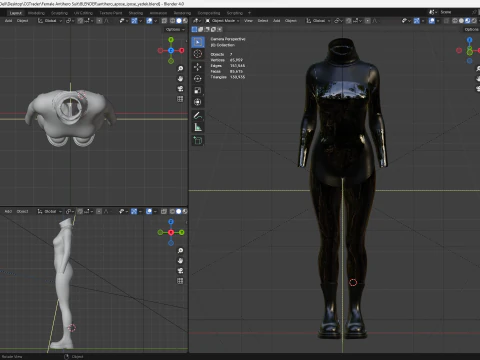Image resolution: width=480 pixels, height=360 pixels.
Task: Switch main viewport to material preview shading
Action: pos(468,21)
